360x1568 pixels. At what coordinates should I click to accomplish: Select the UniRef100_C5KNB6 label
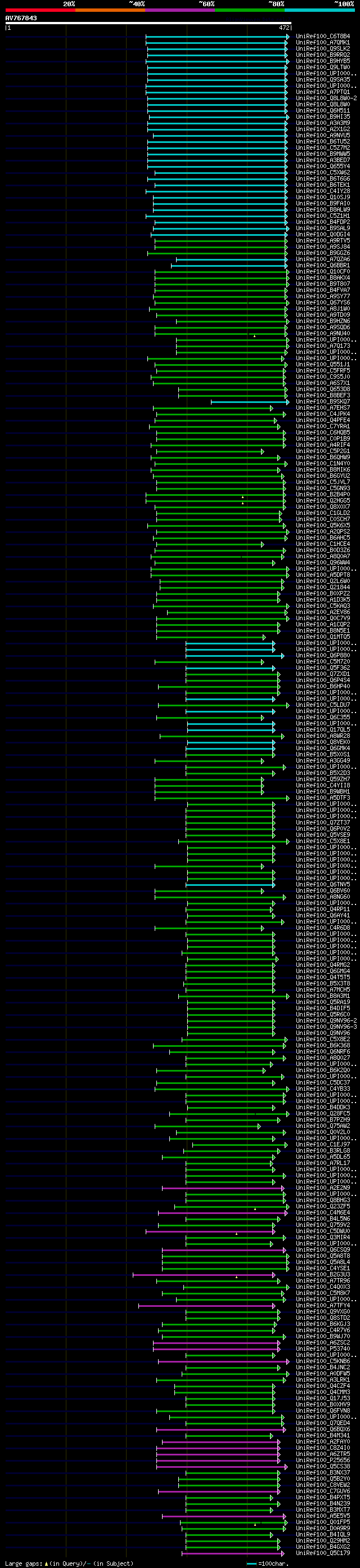(323, 1361)
